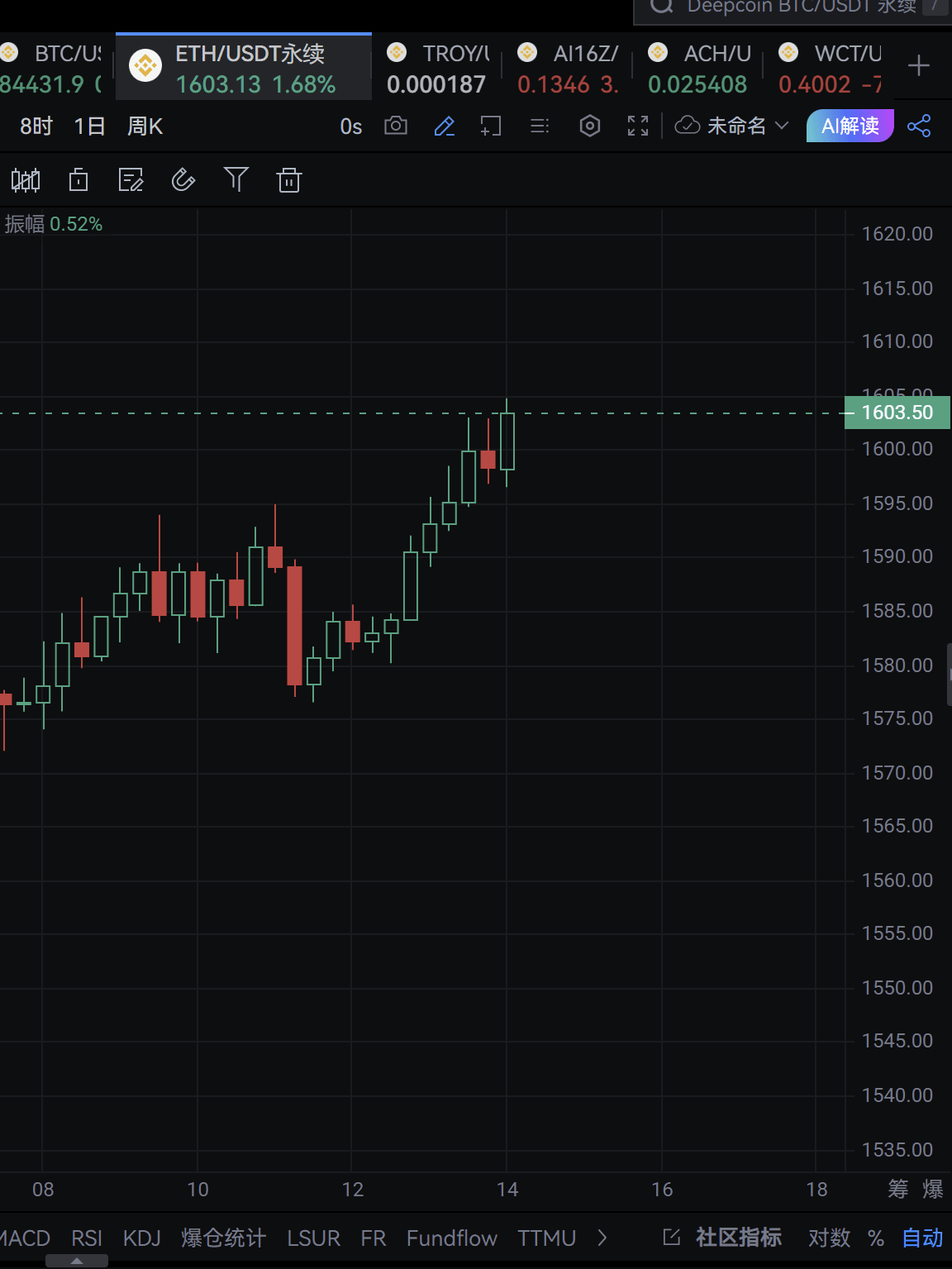Select the 爆仓统计 indicator
The width and height of the screenshot is (952, 1269).
point(224,1238)
